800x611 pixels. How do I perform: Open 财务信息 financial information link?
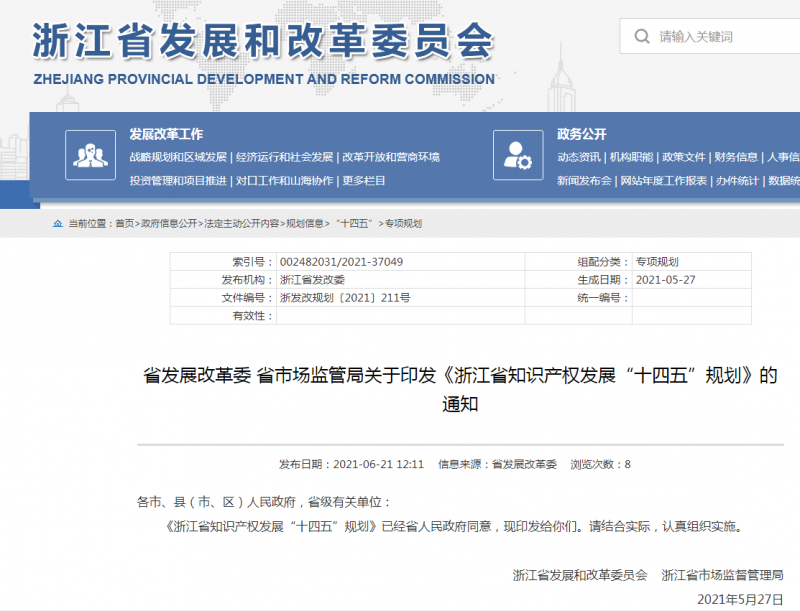click(x=736, y=157)
